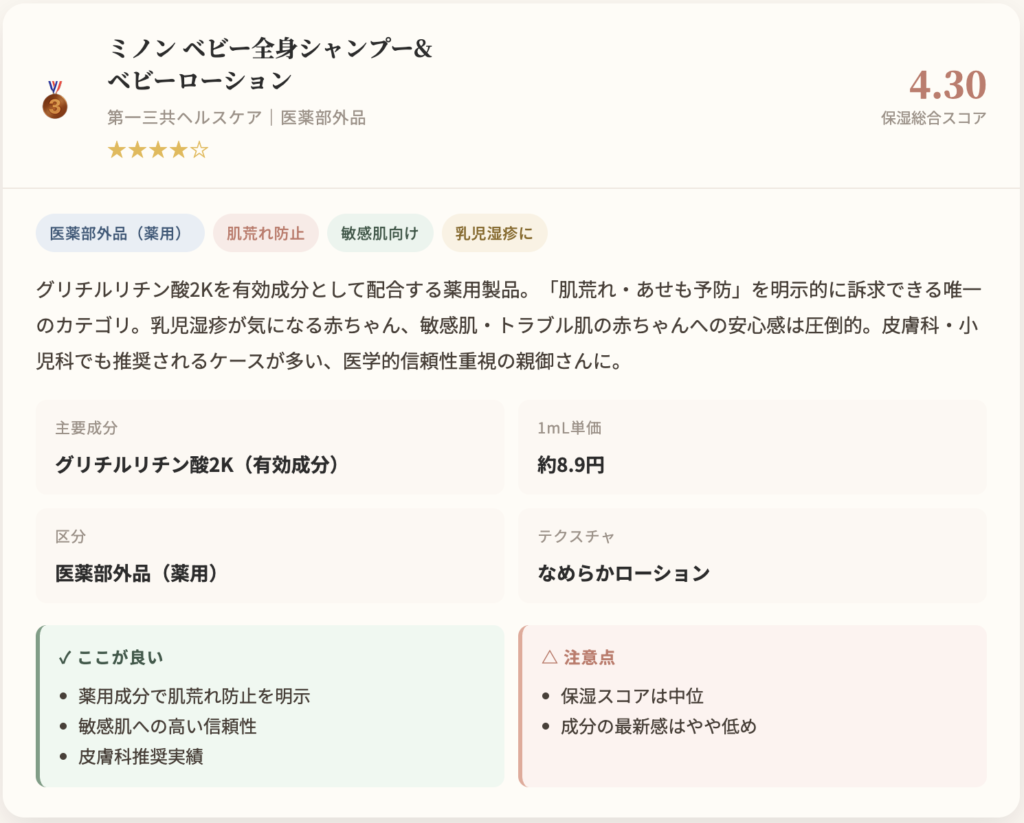1024x823 pixels.
Task: Select the 肌荒れ防止 tag
Action: click(x=265, y=233)
